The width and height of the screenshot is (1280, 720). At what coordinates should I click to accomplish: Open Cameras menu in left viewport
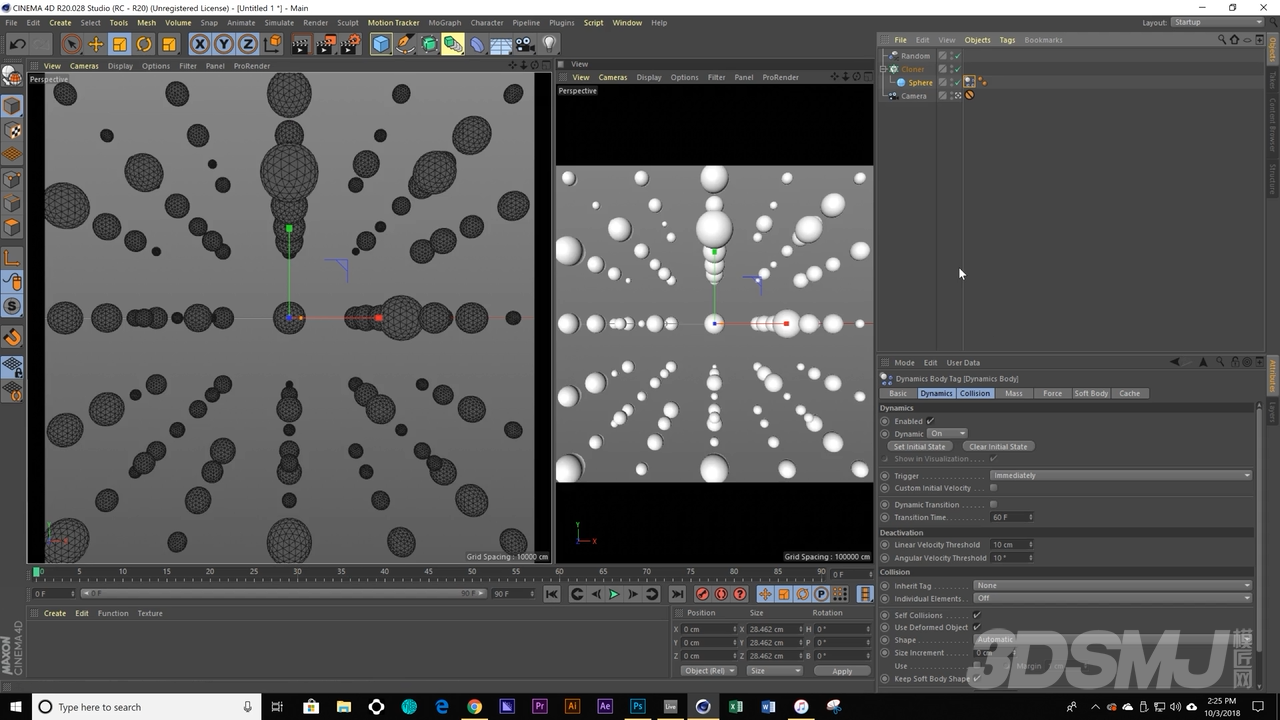pos(84,66)
